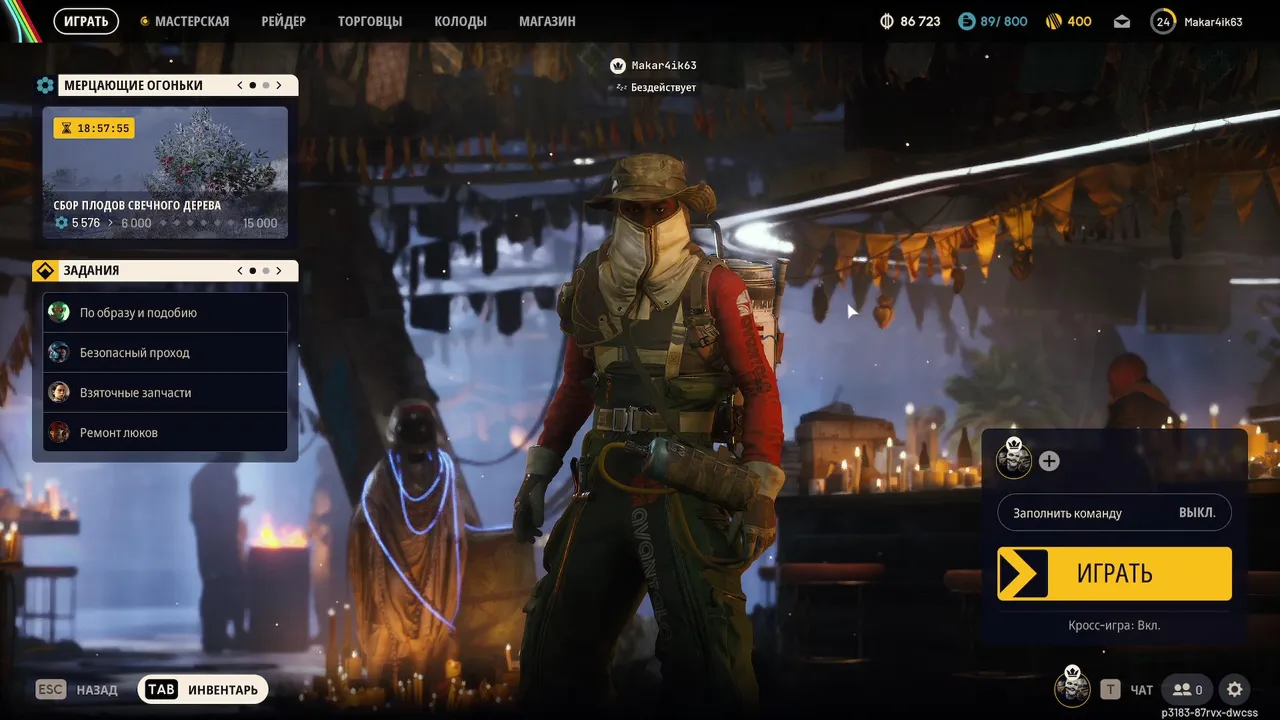Viewport: 1280px width, 720px height.
Task: Open the ТОРГОВЦЫ tab
Action: (x=370, y=21)
